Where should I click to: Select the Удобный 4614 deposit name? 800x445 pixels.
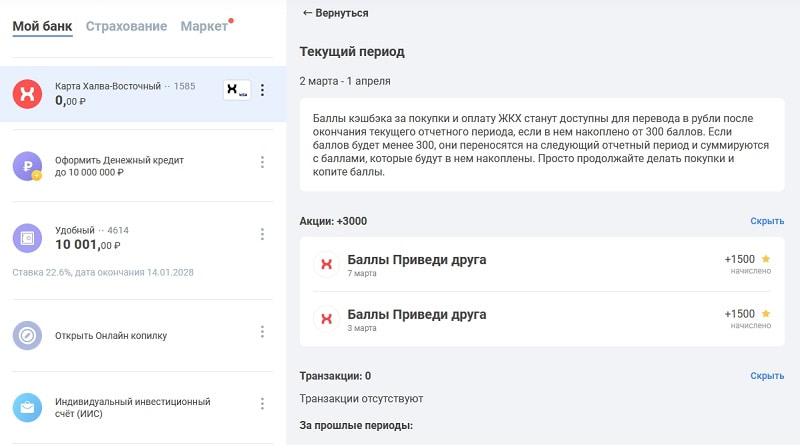pyautogui.click(x=92, y=230)
